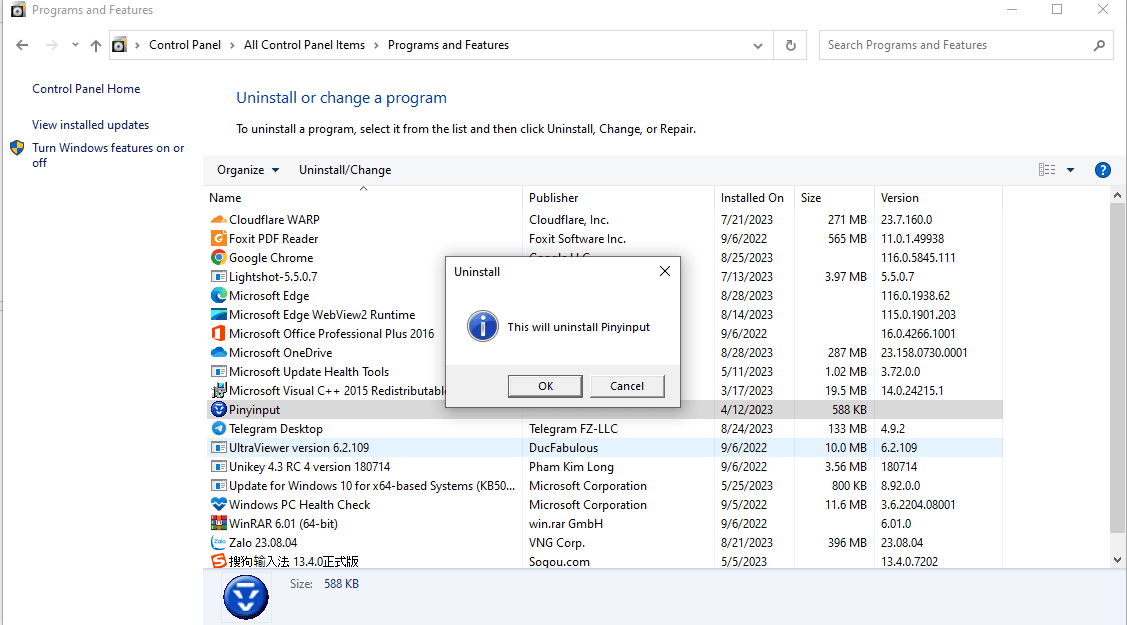Screen dimensions: 1127x625
Task: Click the Foxit PDF Reader icon
Action: point(218,239)
